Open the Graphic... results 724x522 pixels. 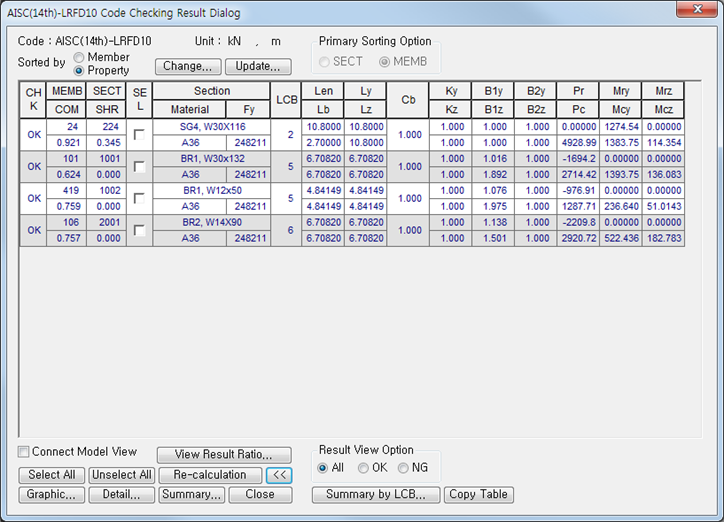(52, 494)
